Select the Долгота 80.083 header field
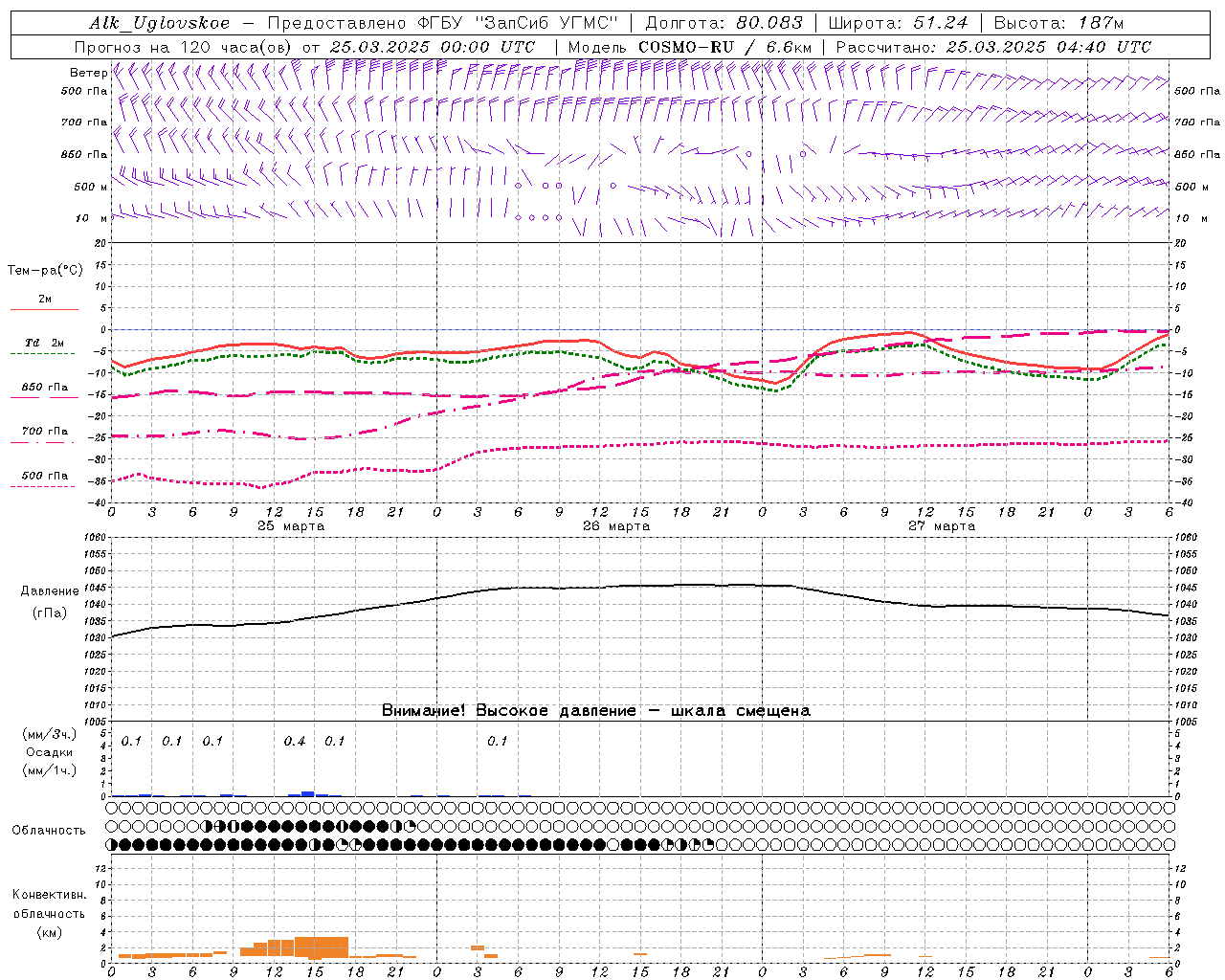 pyautogui.click(x=724, y=23)
